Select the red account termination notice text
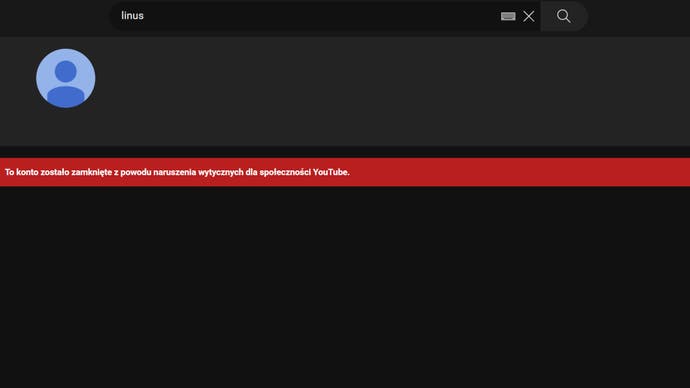Screen dimensions: 690x388 point(177,172)
